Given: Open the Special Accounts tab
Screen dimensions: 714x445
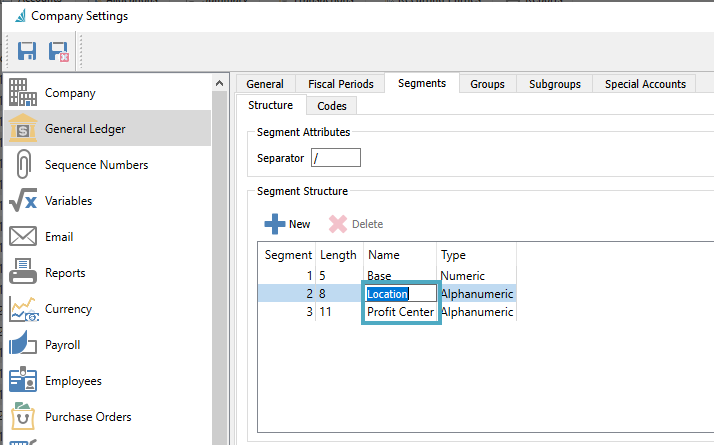Looking at the screenshot, I should click(645, 84).
